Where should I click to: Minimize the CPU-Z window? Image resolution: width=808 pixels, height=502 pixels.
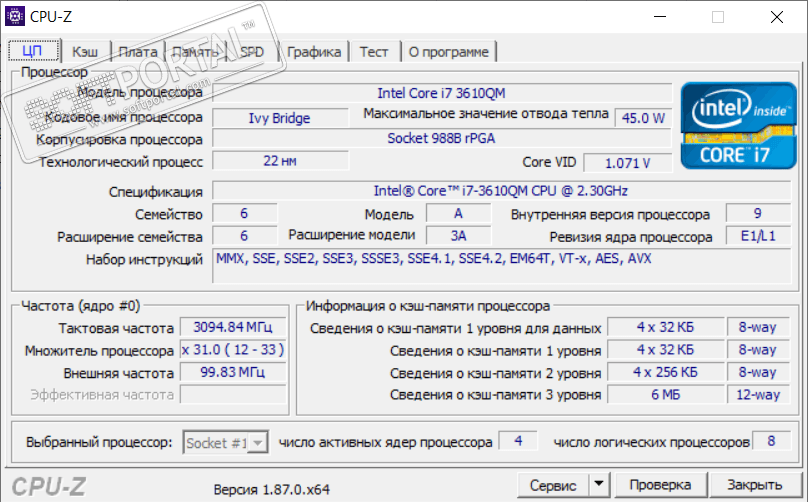[660, 16]
